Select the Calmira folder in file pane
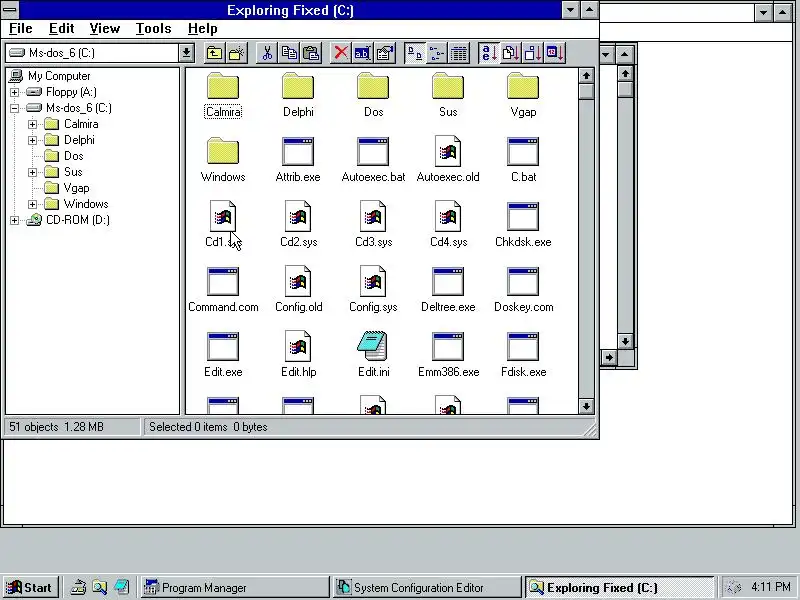 point(223,86)
